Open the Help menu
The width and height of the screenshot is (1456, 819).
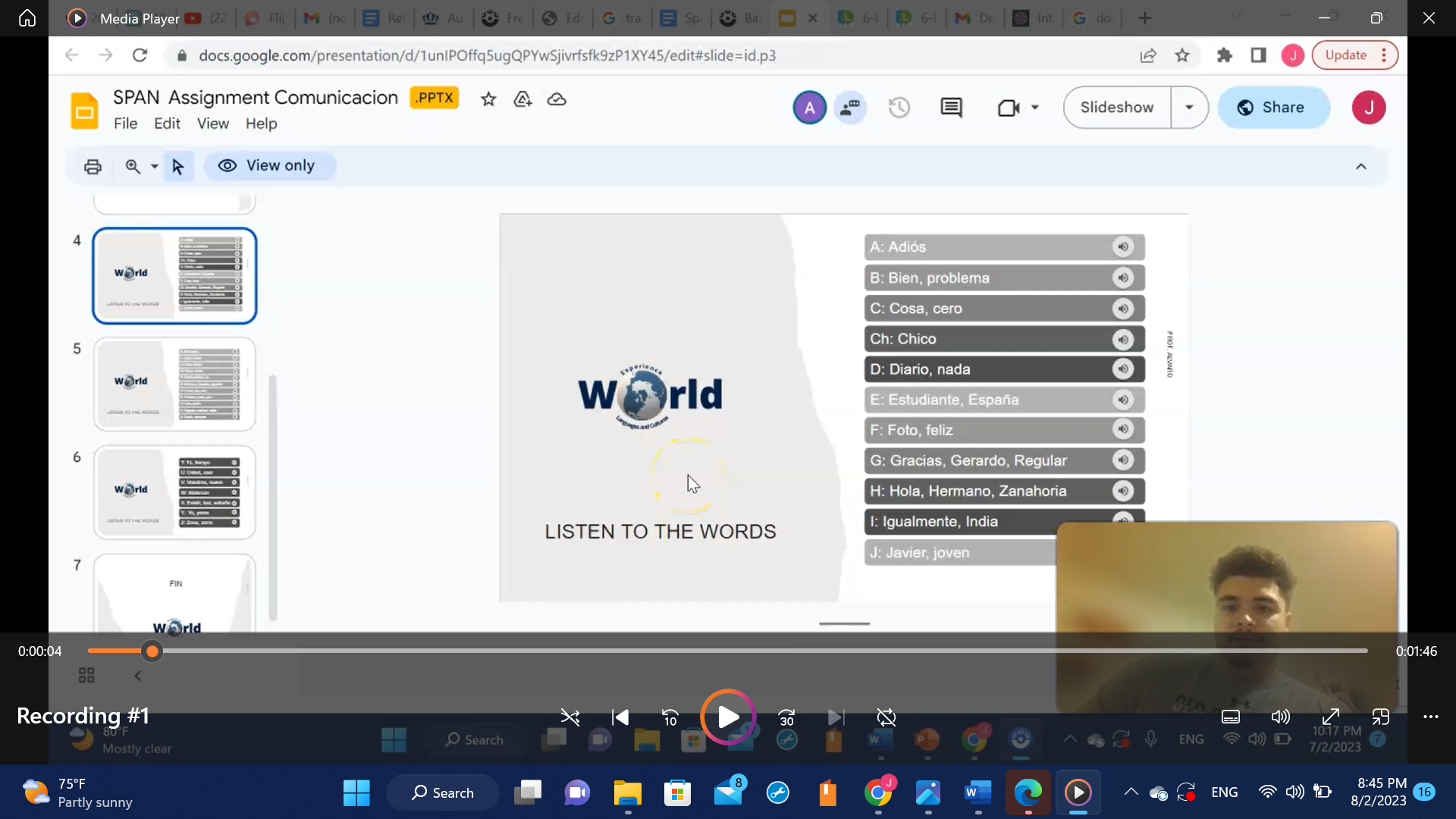click(261, 124)
